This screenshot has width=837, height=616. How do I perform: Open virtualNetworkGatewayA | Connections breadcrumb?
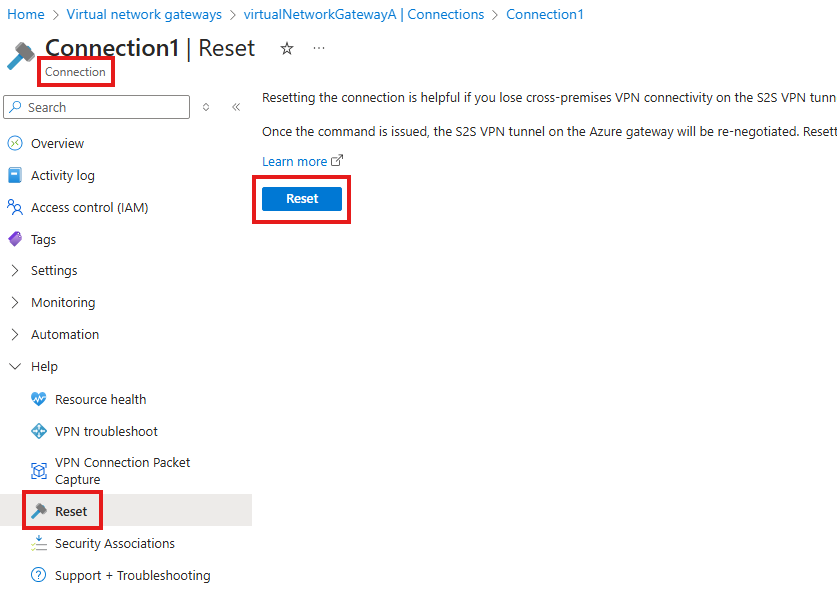click(364, 14)
